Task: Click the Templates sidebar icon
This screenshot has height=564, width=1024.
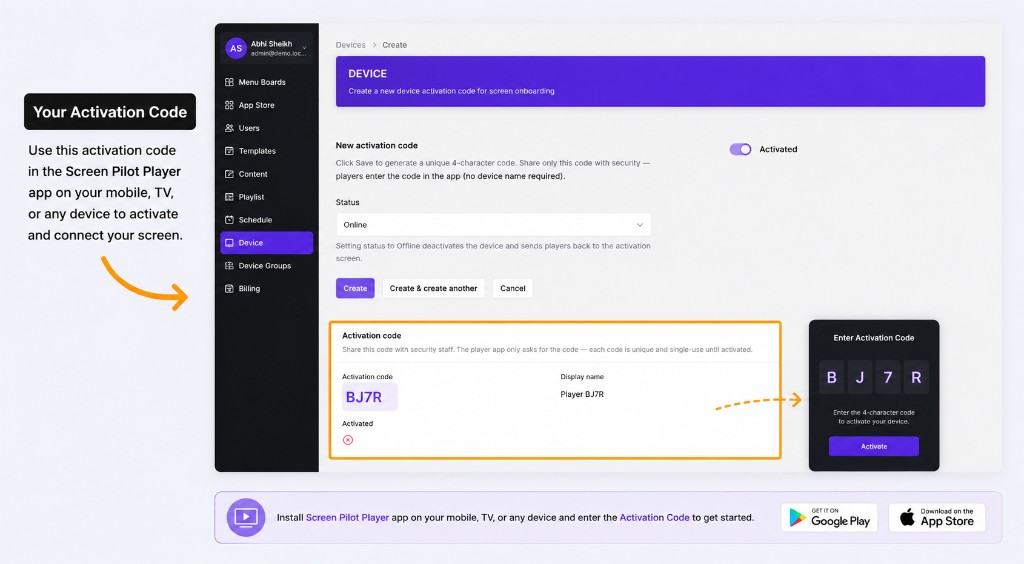Action: pyautogui.click(x=229, y=151)
